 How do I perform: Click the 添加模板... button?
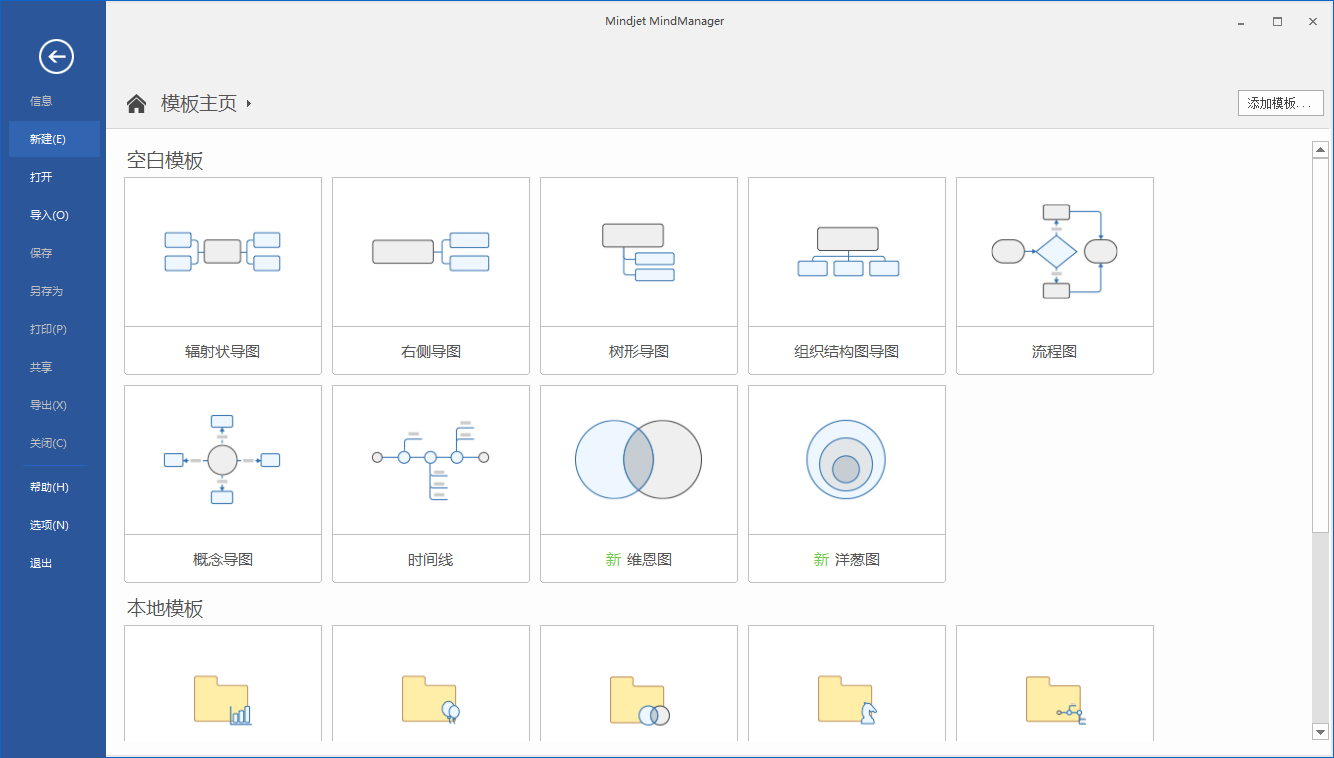(1280, 103)
